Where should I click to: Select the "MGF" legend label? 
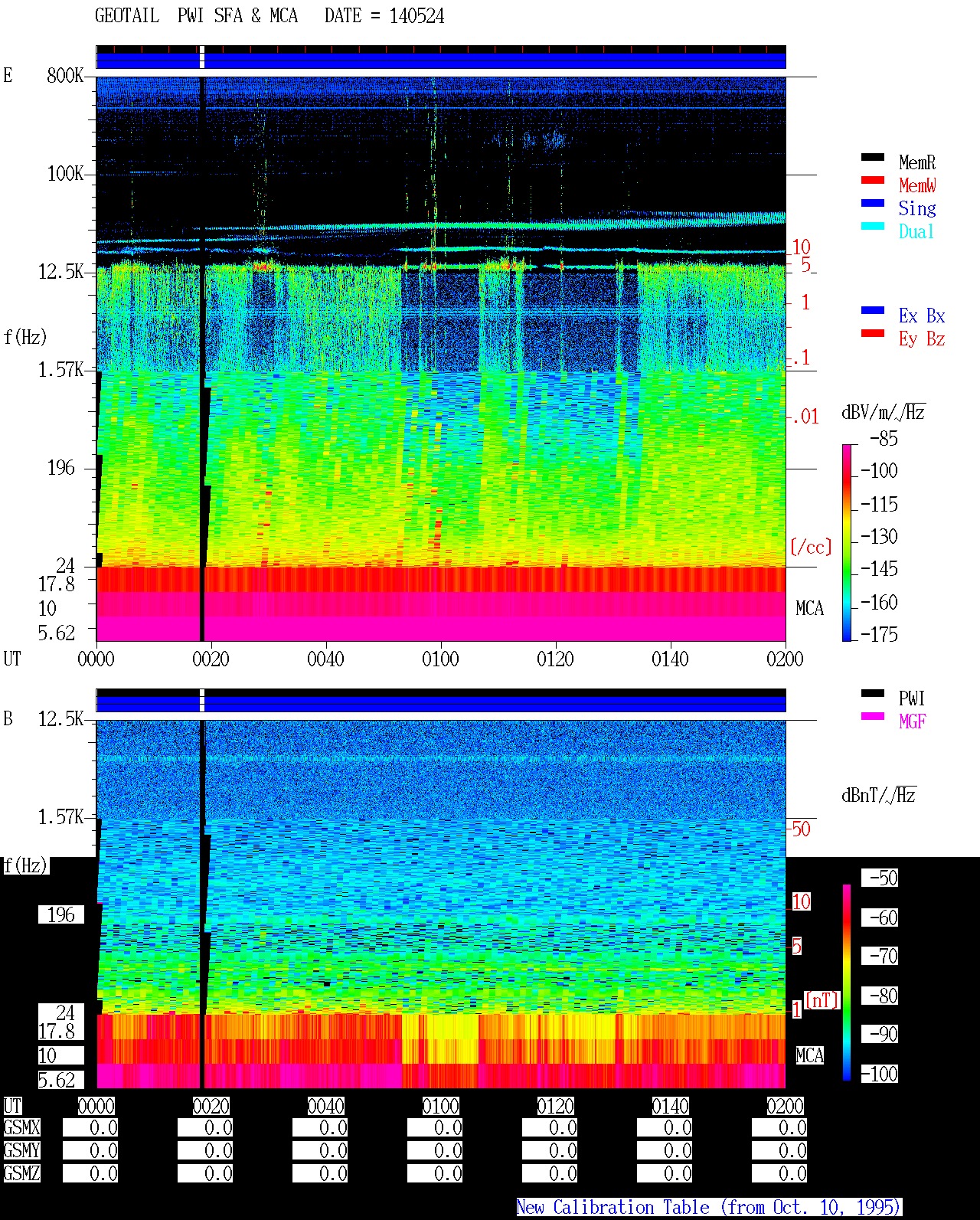912,721
